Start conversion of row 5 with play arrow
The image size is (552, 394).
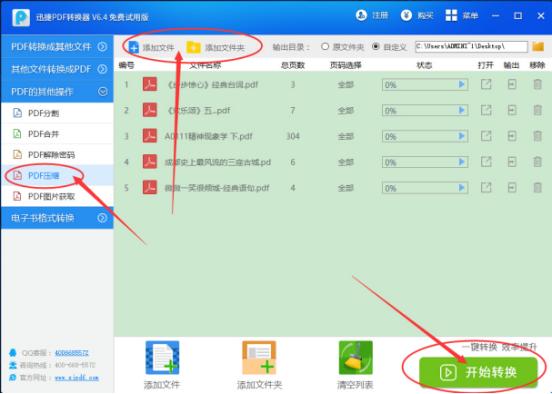click(x=462, y=188)
